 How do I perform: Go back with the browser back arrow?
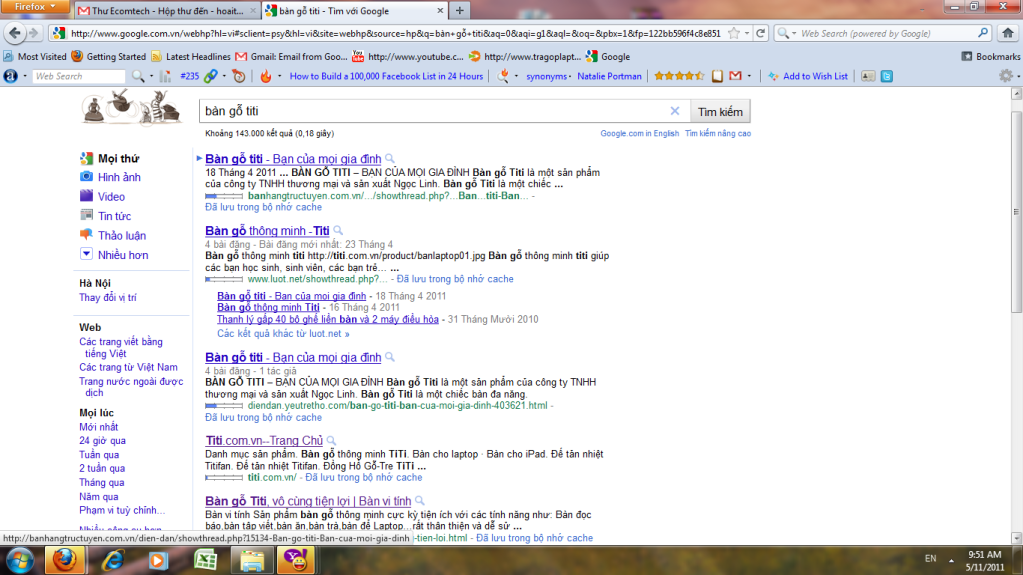click(15, 33)
